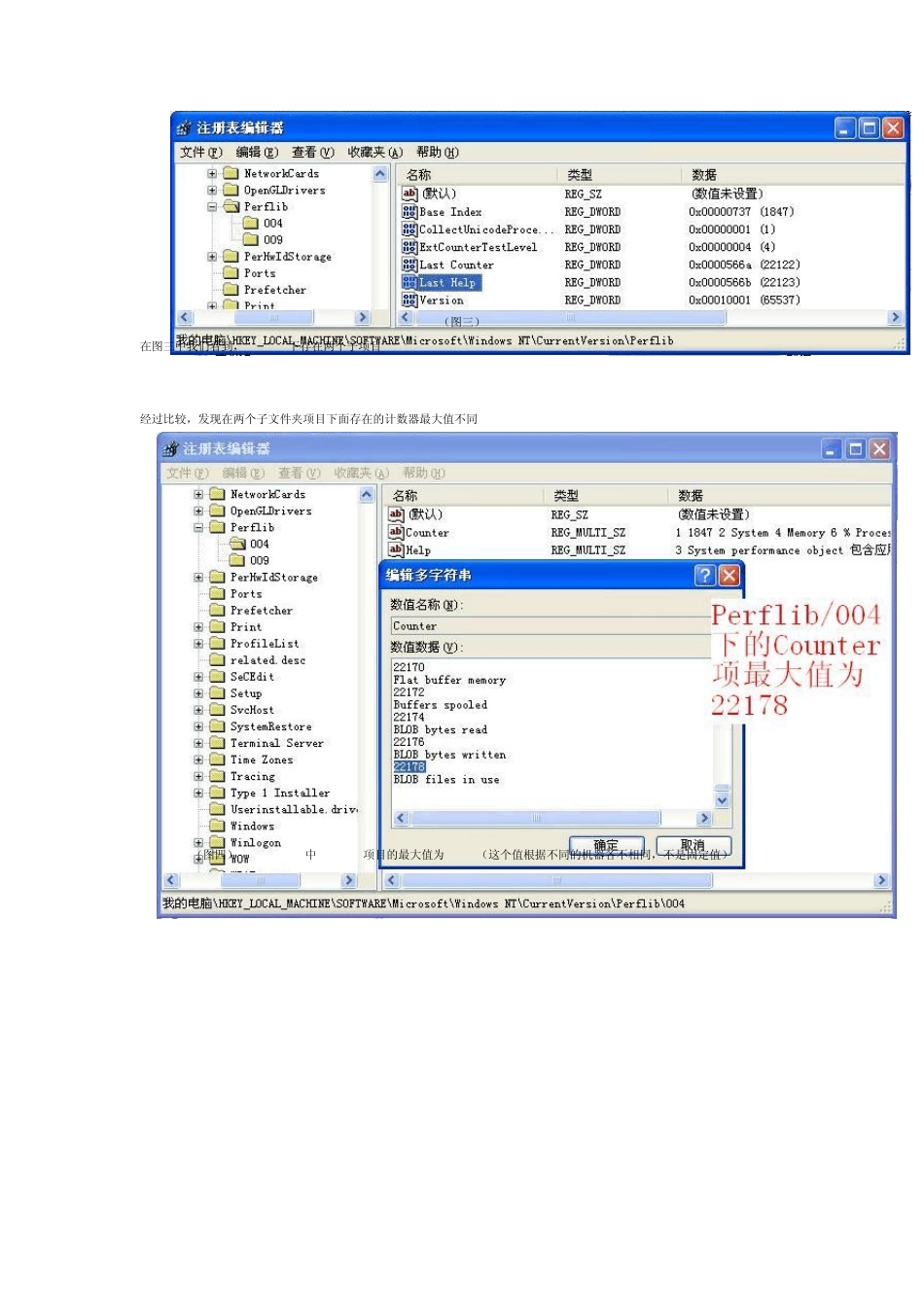This screenshot has height=1307, width=924.
Task: Close the 编辑多字符串 dialog
Action: [x=729, y=575]
